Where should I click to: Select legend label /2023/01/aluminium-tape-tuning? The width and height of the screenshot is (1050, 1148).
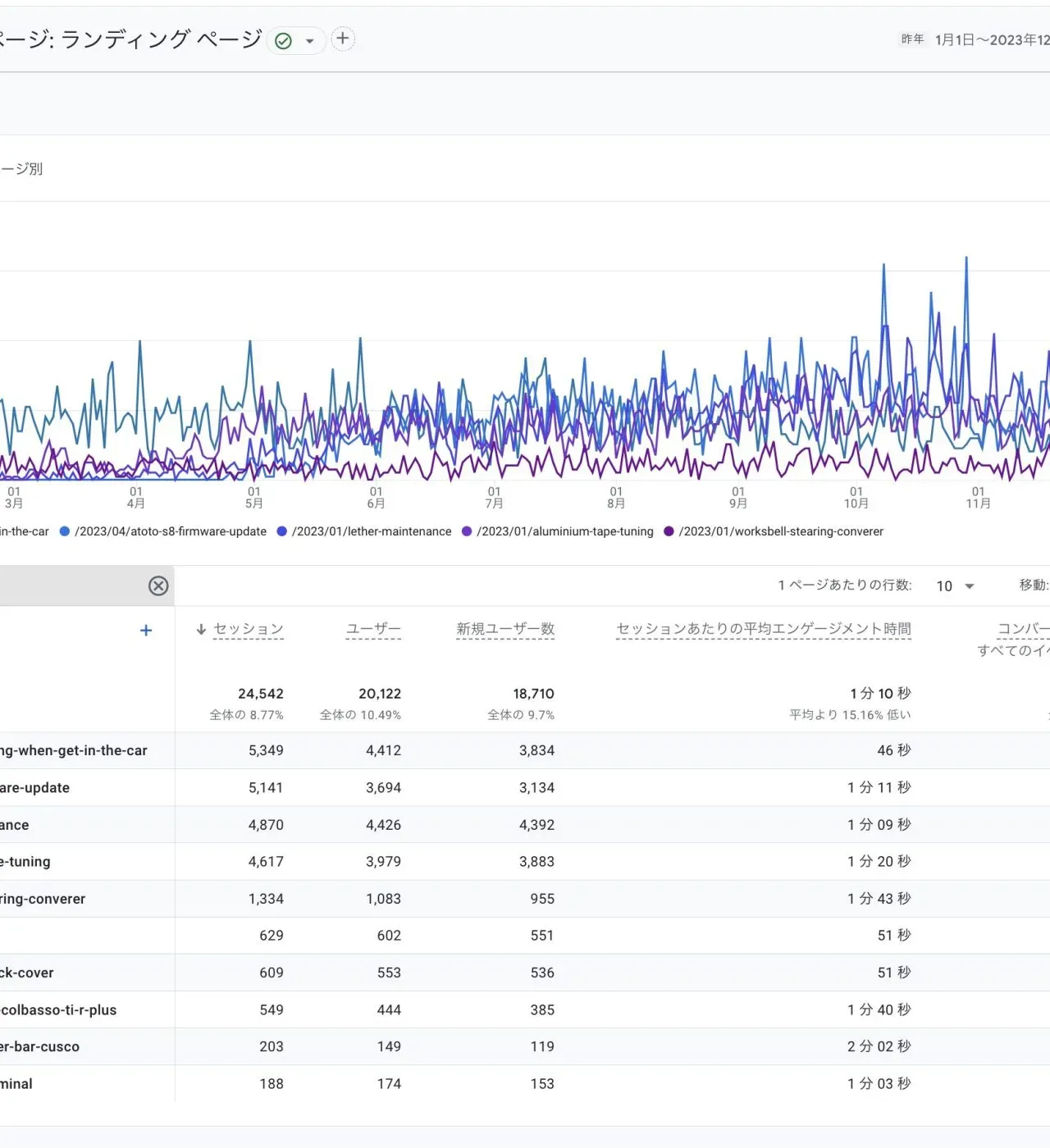pos(565,531)
